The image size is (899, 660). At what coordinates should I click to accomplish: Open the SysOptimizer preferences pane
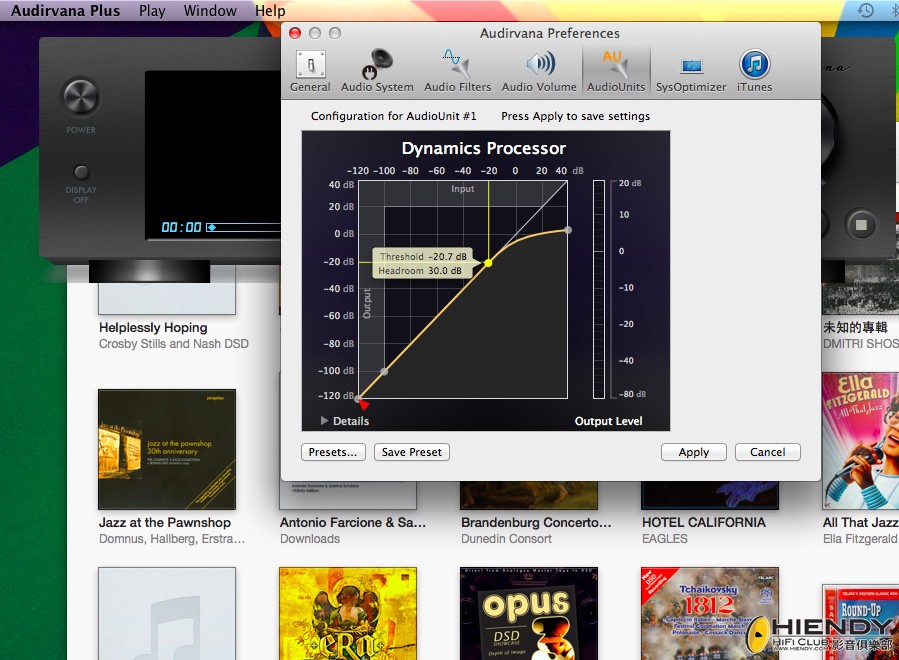pyautogui.click(x=691, y=72)
